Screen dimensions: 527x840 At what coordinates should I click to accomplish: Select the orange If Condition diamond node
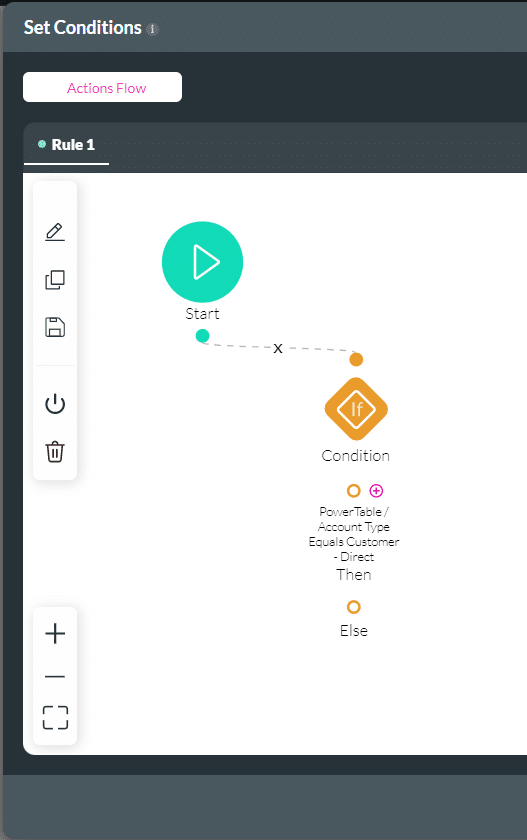[x=356, y=409]
